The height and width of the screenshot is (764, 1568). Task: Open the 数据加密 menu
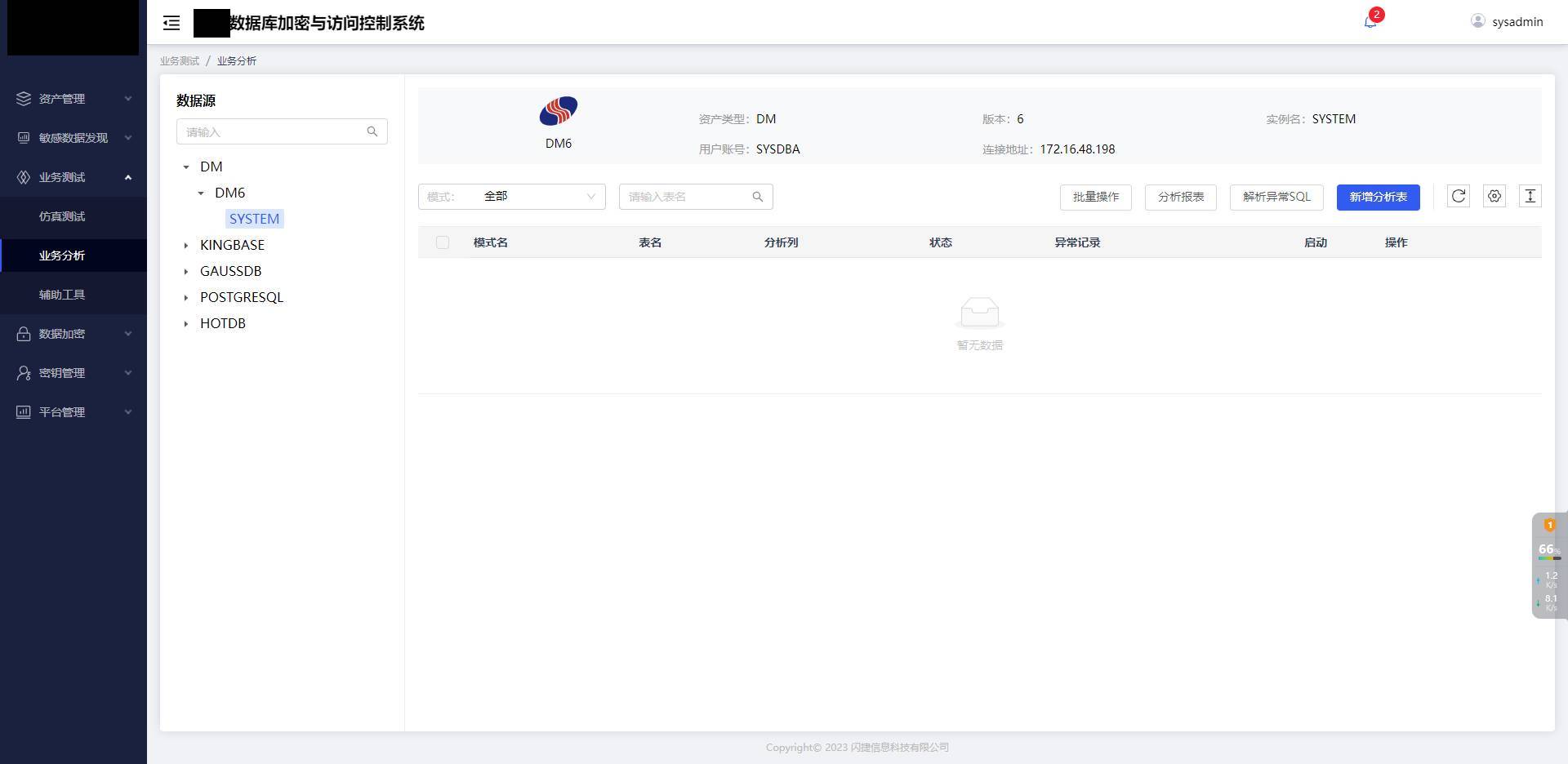click(73, 334)
